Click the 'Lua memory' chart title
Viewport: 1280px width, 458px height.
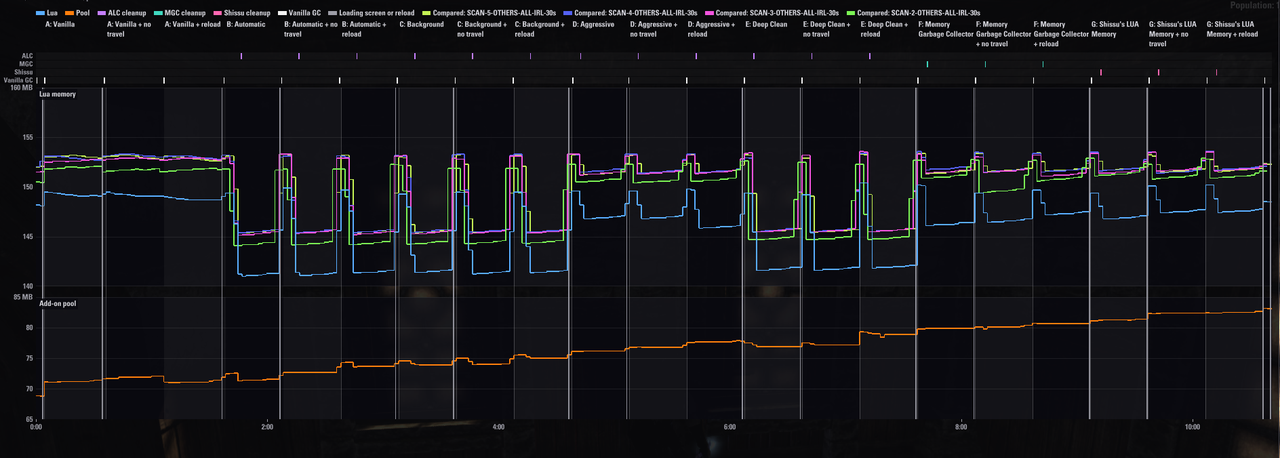pyautogui.click(x=58, y=94)
